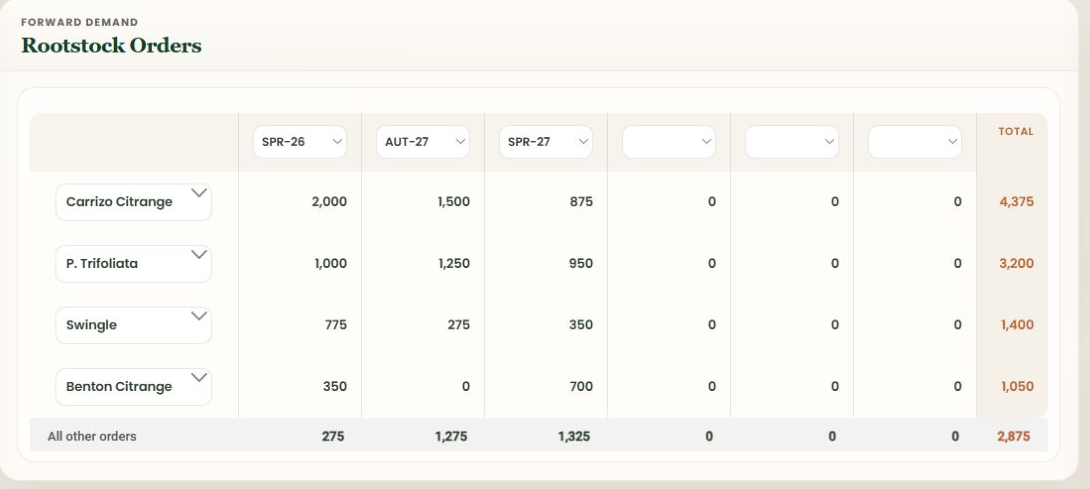Click All other orders SPR-27 value 1,325
This screenshot has height=489, width=1090.
[x=574, y=437]
